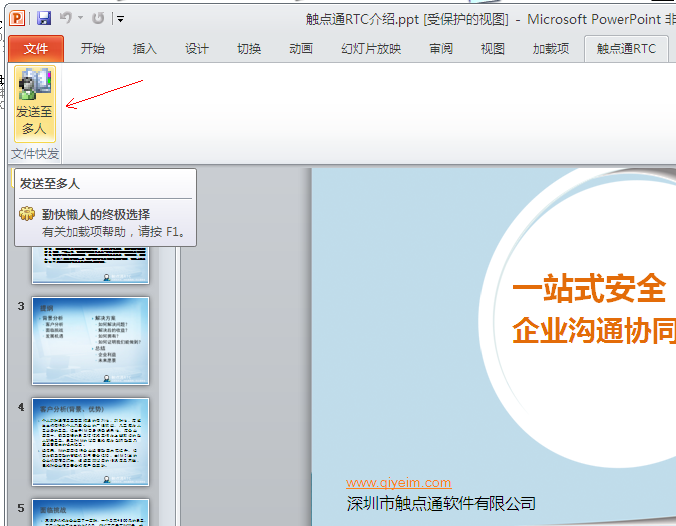Switch to the 插入 ribbon tab
This screenshot has height=526, width=676.
(145, 48)
